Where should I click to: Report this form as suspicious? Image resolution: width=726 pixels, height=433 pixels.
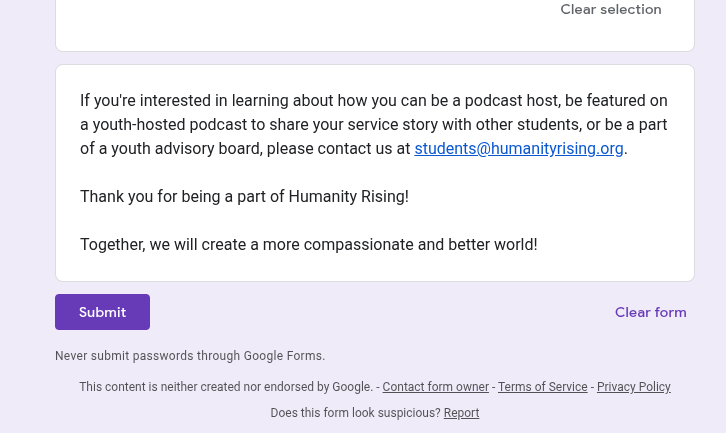point(461,413)
